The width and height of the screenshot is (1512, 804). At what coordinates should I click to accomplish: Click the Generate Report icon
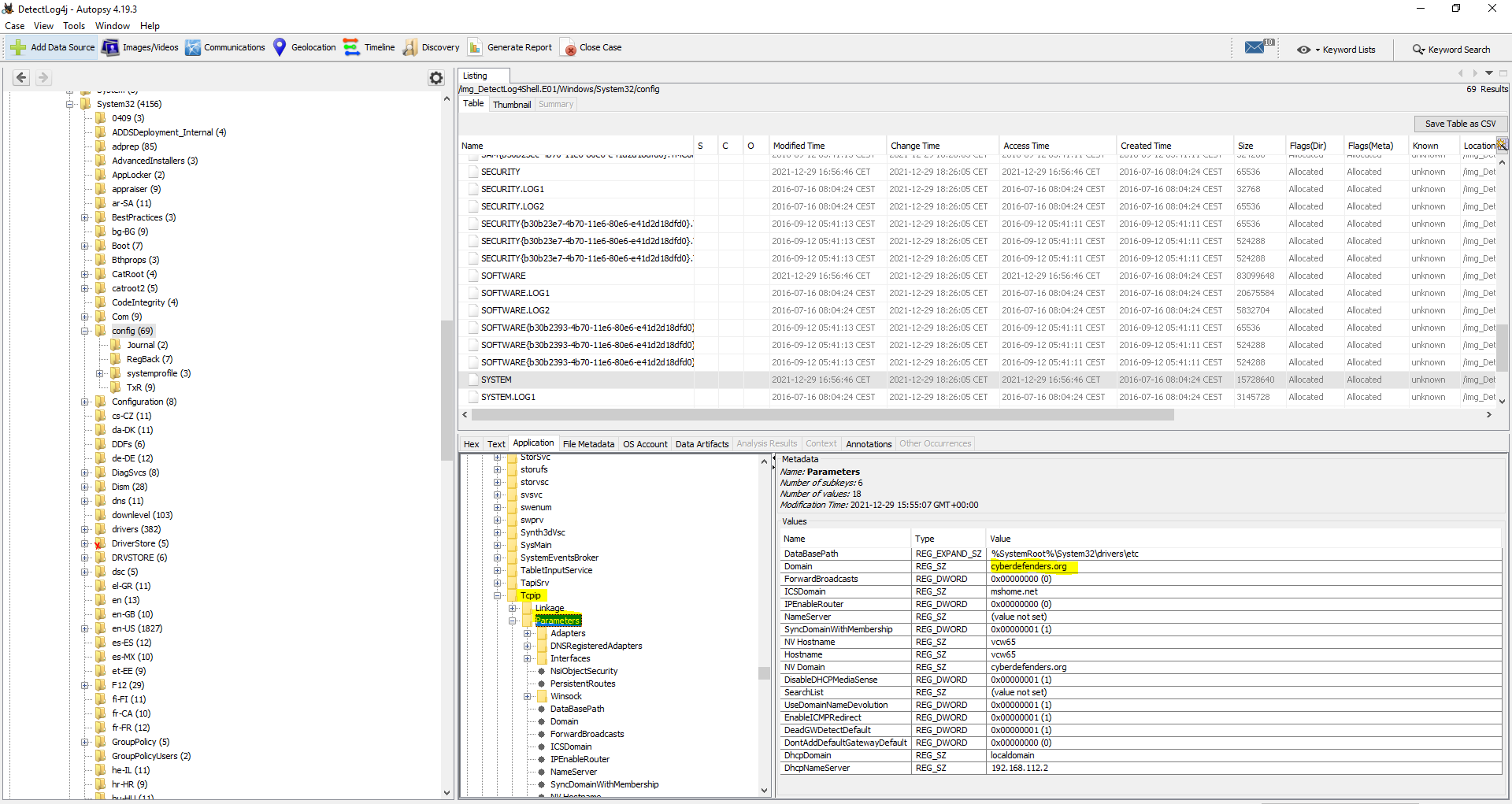[x=475, y=47]
